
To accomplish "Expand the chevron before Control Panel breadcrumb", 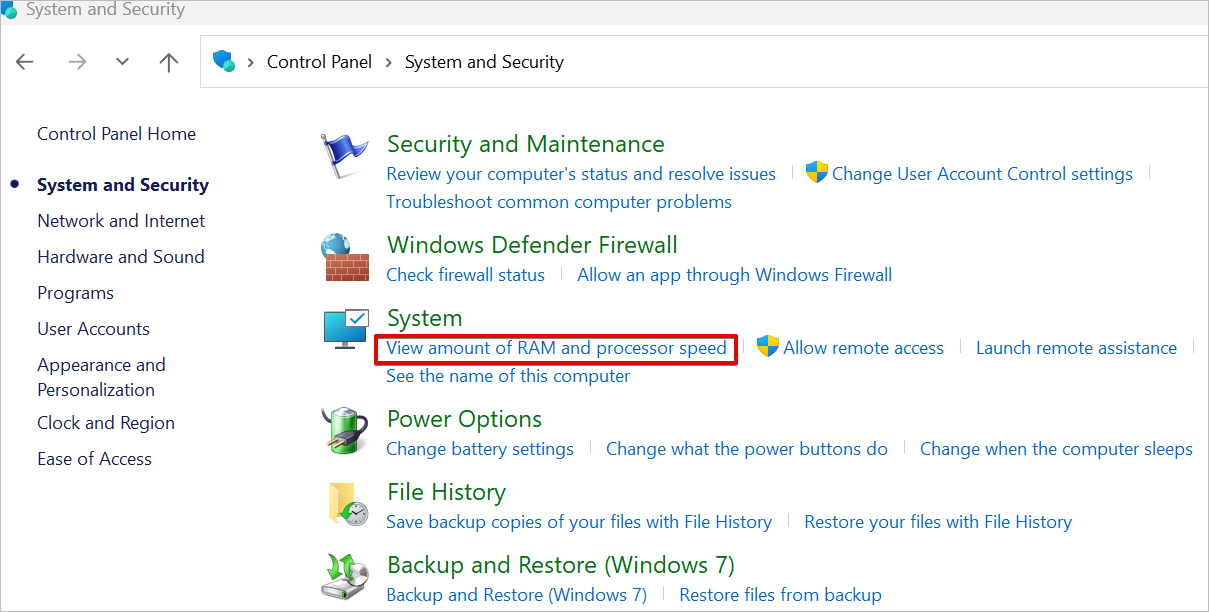I will (250, 62).
